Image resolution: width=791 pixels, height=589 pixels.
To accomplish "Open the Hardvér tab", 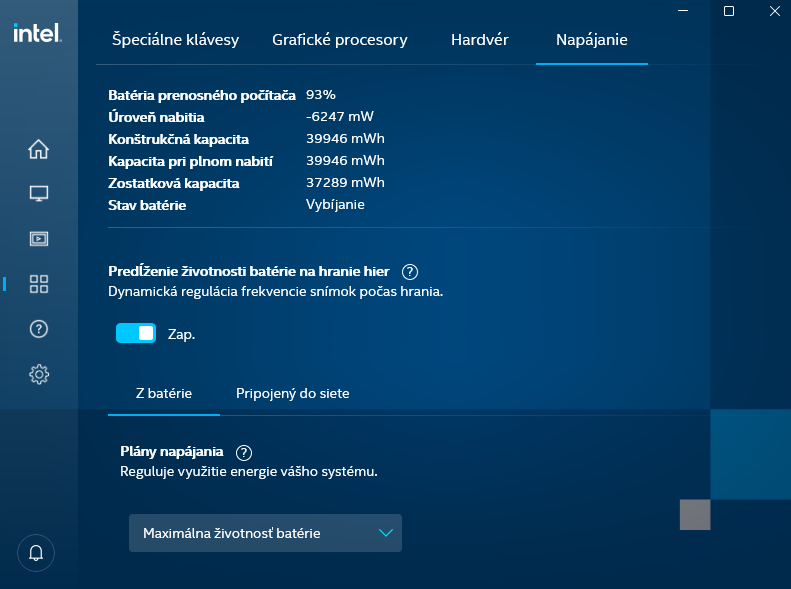I will pyautogui.click(x=480, y=40).
